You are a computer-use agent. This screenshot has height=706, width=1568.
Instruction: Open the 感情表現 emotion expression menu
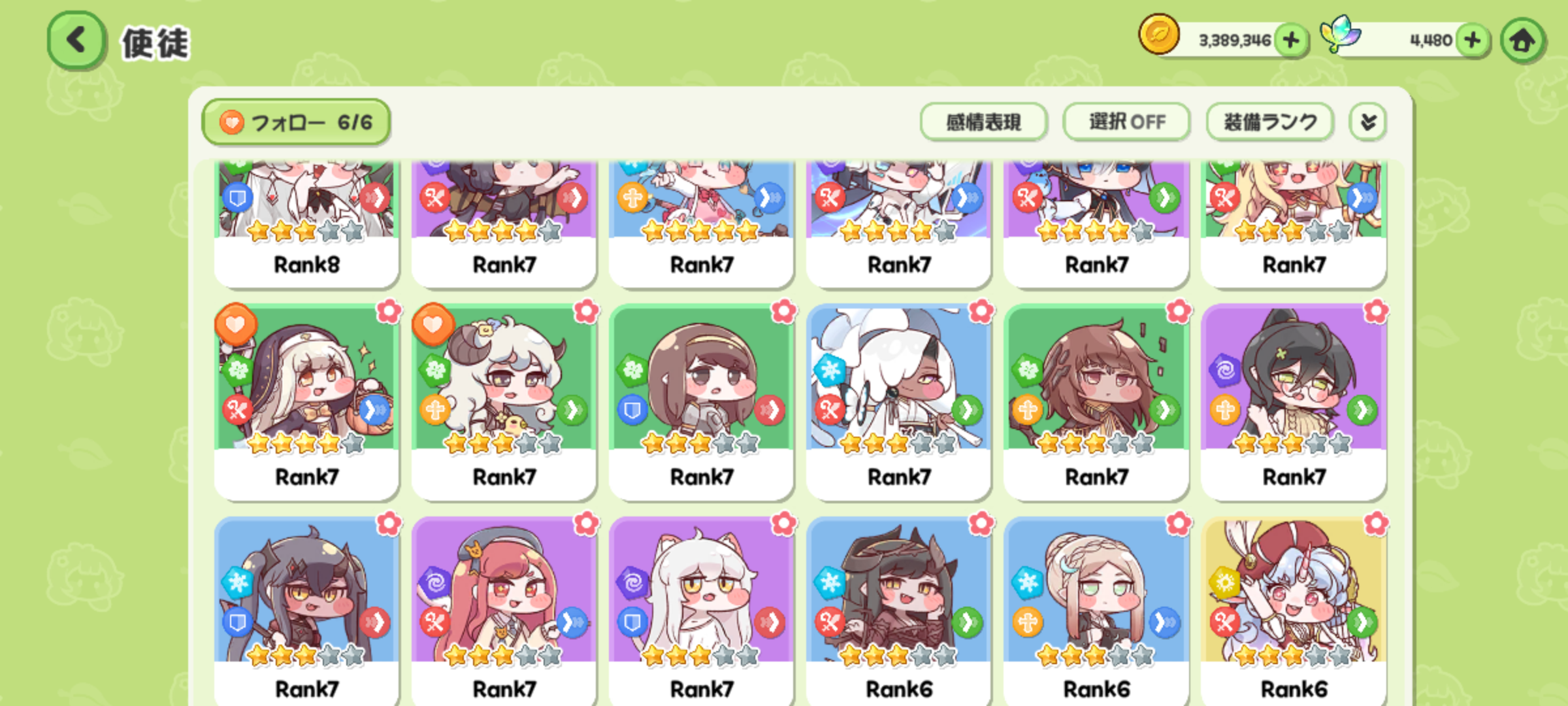pyautogui.click(x=983, y=122)
